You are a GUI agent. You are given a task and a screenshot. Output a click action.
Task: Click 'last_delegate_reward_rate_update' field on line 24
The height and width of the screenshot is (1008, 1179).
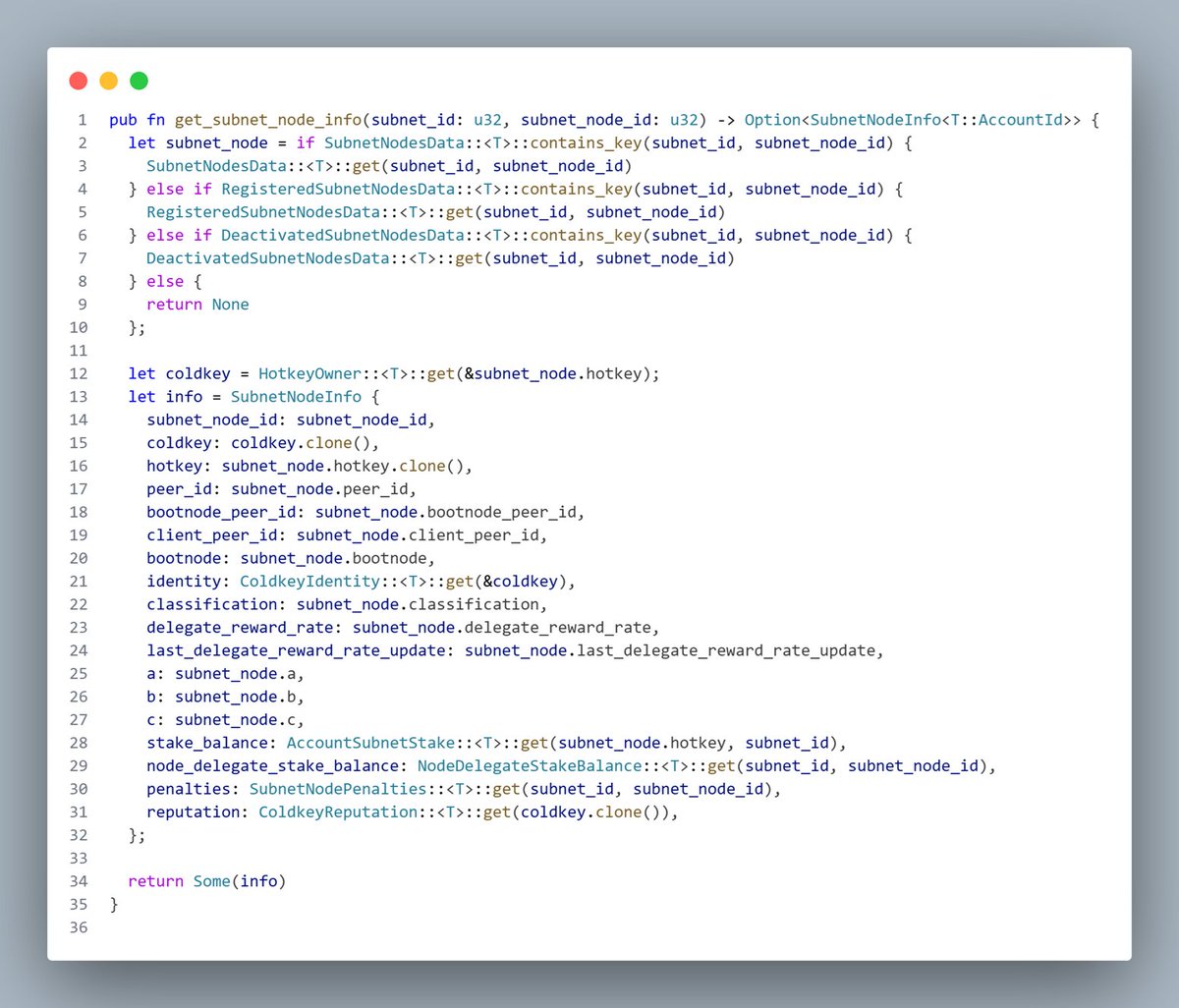[297, 650]
